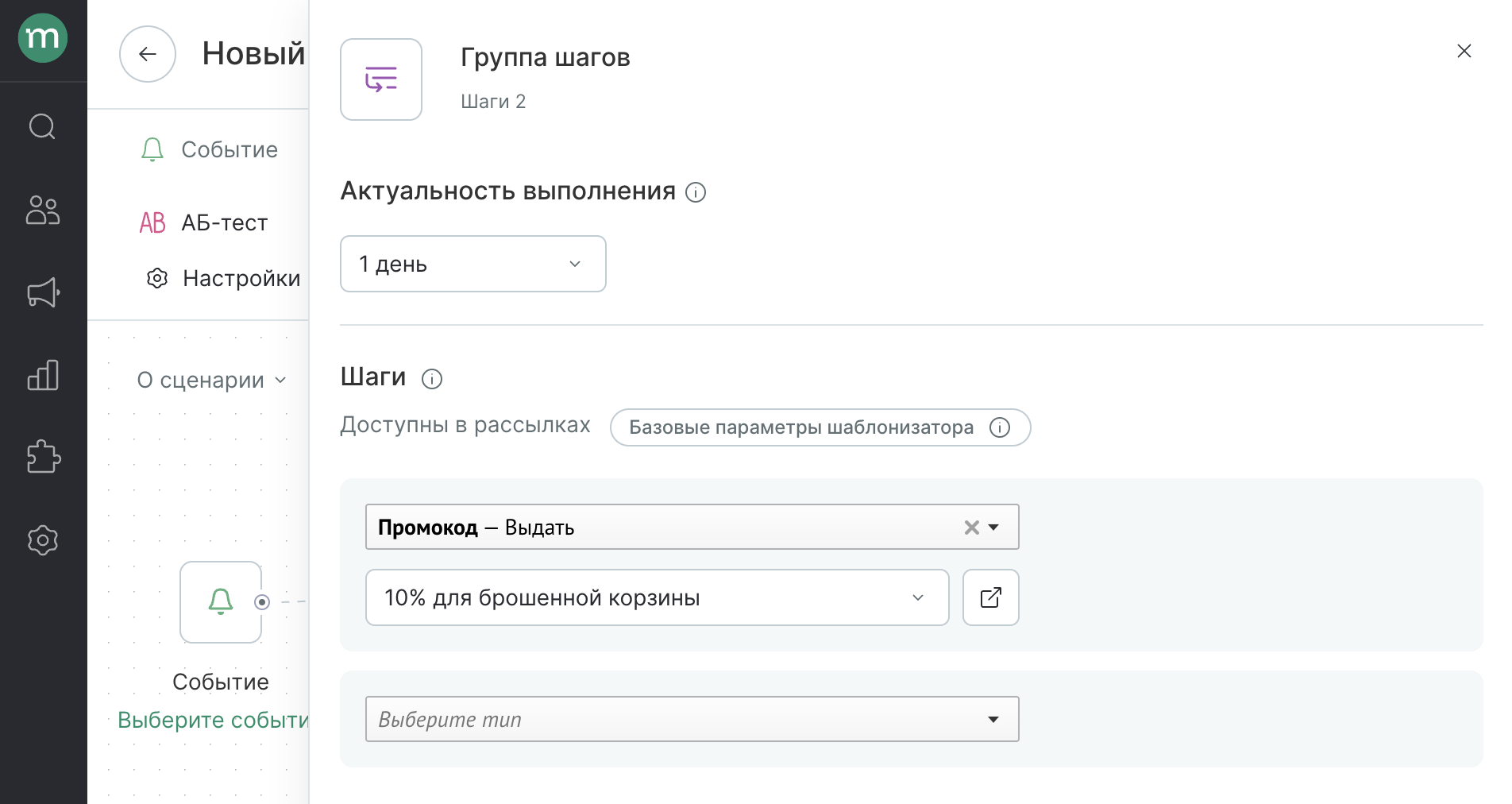Image resolution: width=1512 pixels, height=804 pixels.
Task: Expand the О сценарии dropdown
Action: 211,380
